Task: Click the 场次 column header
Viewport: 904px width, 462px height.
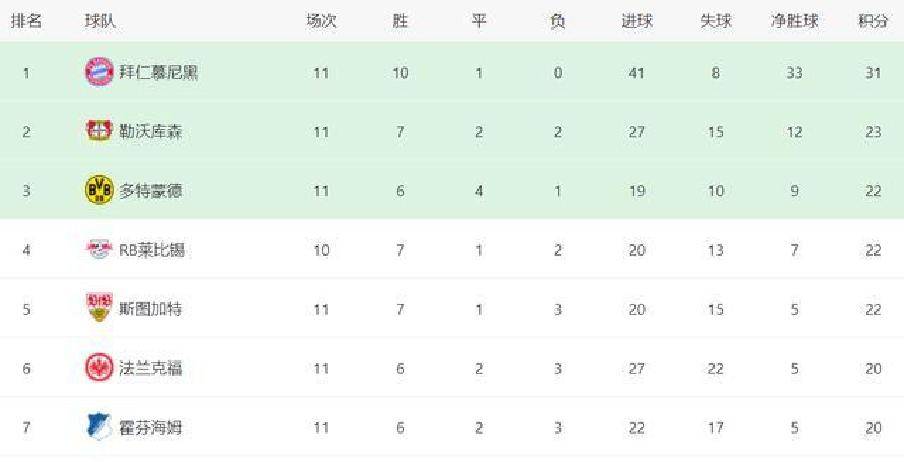Action: (320, 21)
